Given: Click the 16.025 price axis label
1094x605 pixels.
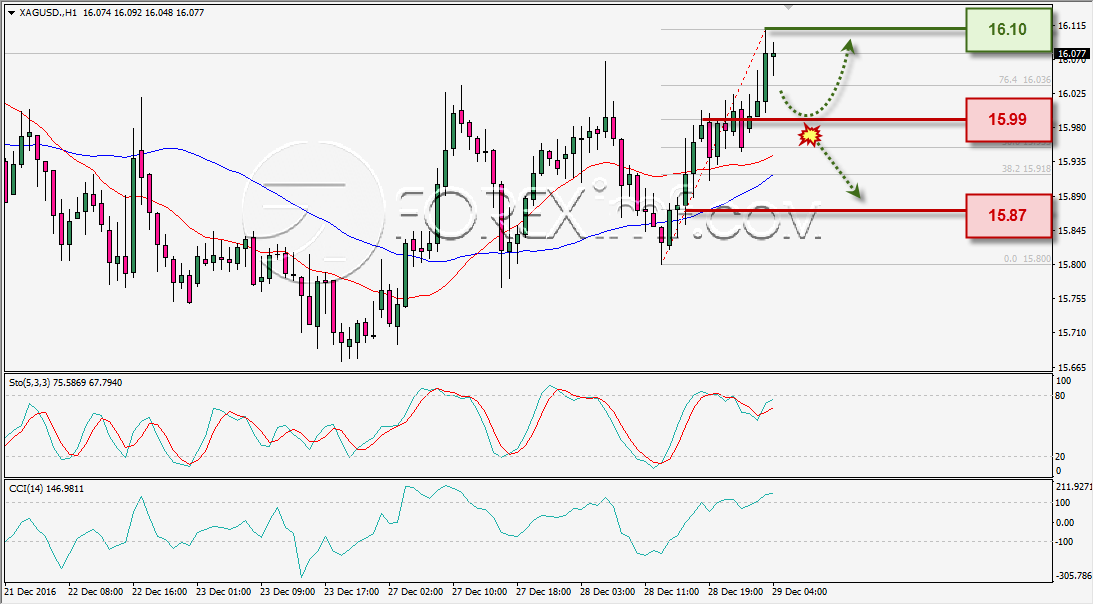Looking at the screenshot, I should point(1071,94).
